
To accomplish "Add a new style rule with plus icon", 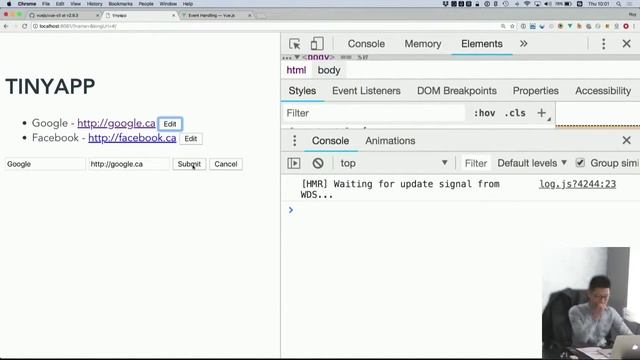I will [541, 113].
